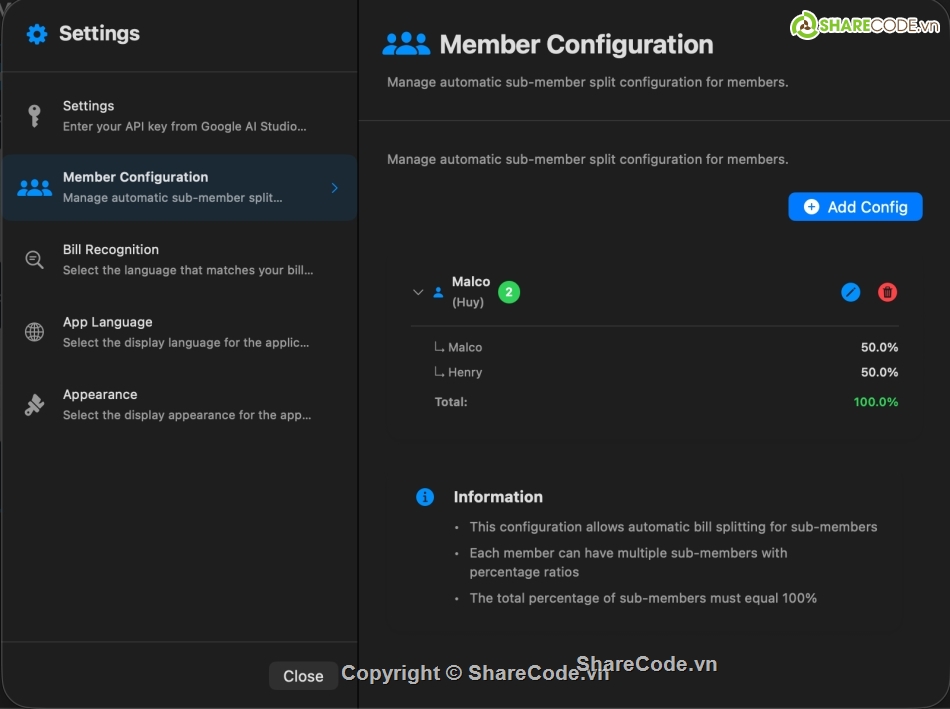
Task: Switch to Bill Recognition settings section
Action: pyautogui.click(x=180, y=259)
